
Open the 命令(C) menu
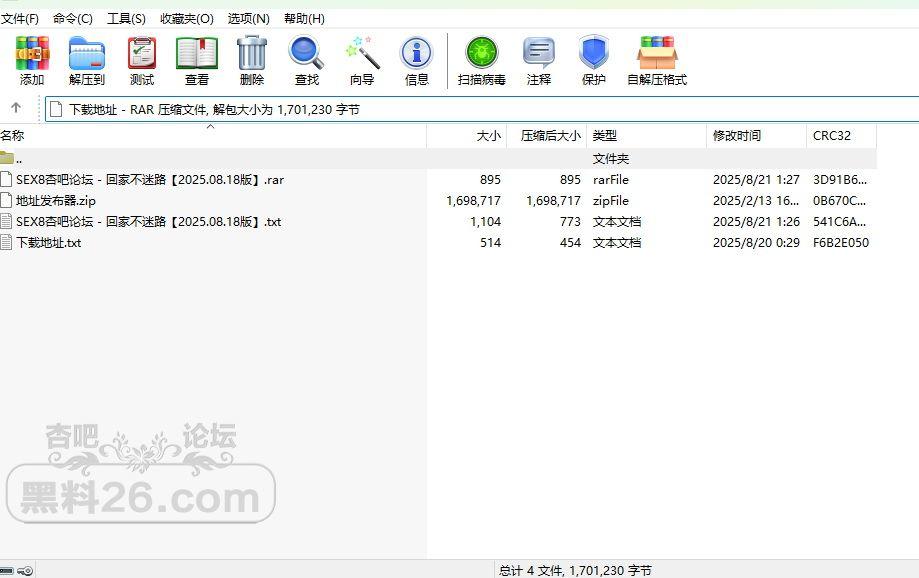tap(73, 19)
